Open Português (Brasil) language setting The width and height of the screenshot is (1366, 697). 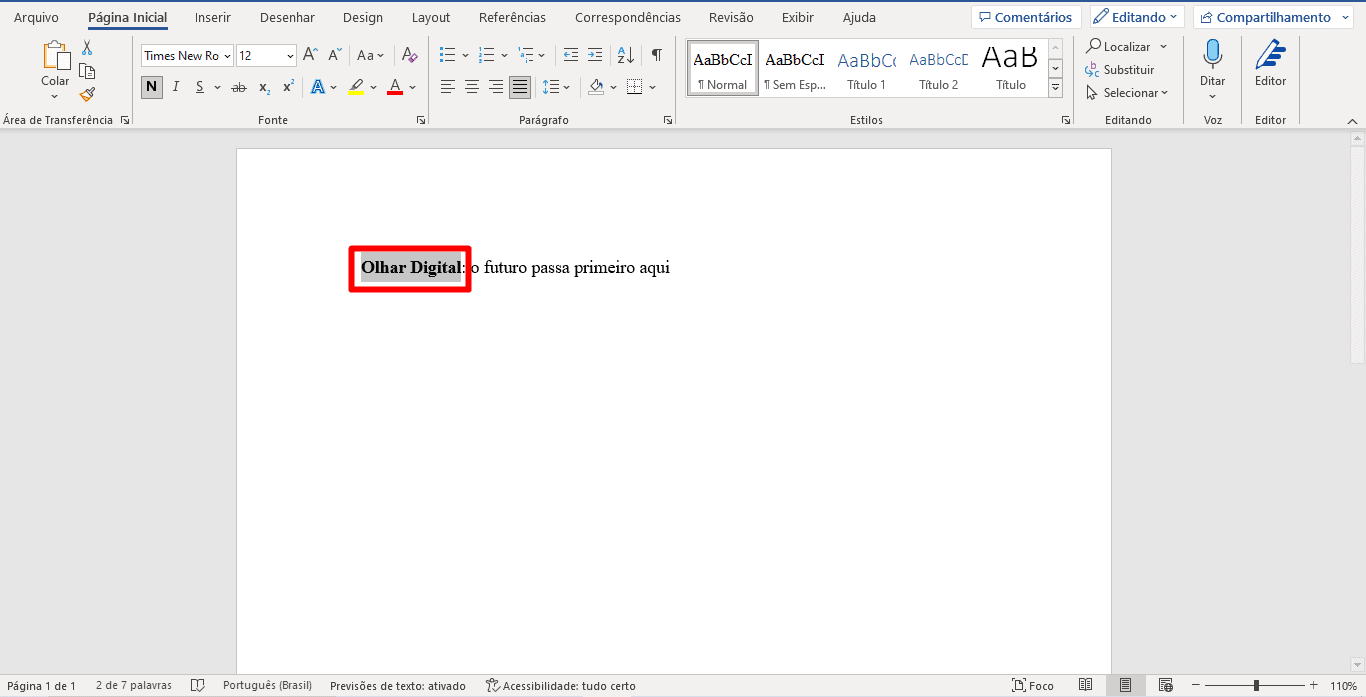tap(267, 685)
